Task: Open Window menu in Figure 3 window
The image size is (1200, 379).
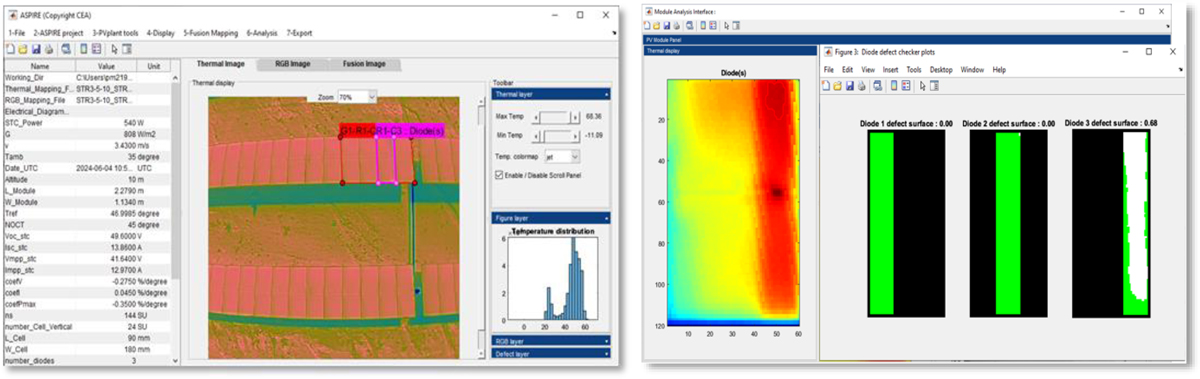Action: 972,70
